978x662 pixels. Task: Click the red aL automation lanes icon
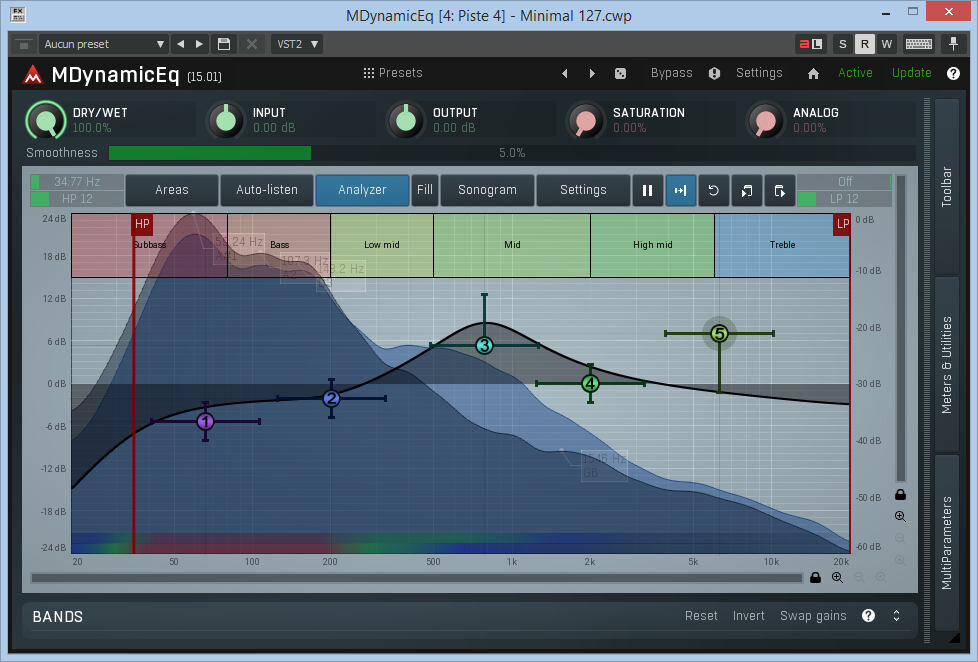pyautogui.click(x=811, y=44)
